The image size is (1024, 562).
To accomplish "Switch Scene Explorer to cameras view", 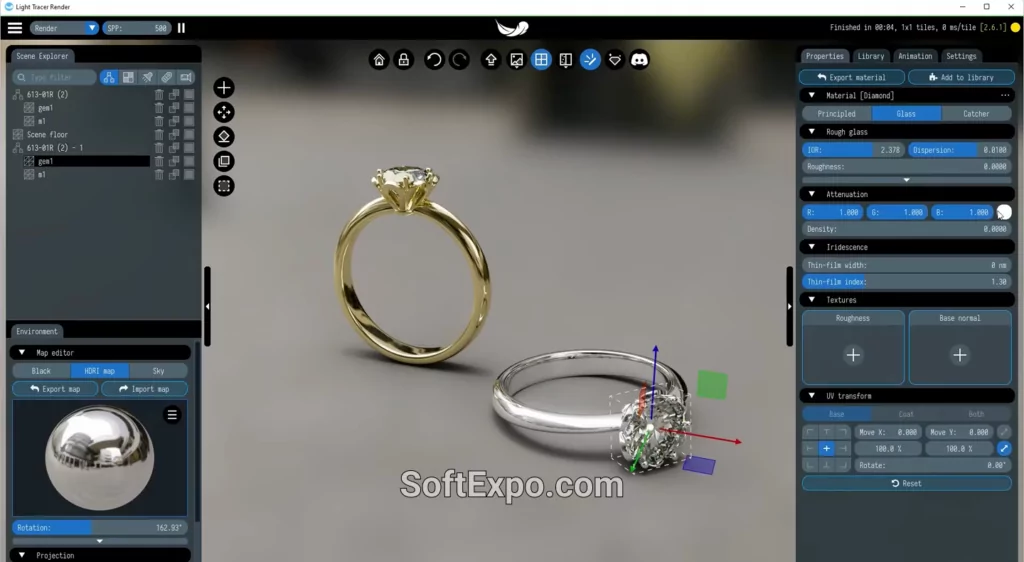I will click(186, 78).
